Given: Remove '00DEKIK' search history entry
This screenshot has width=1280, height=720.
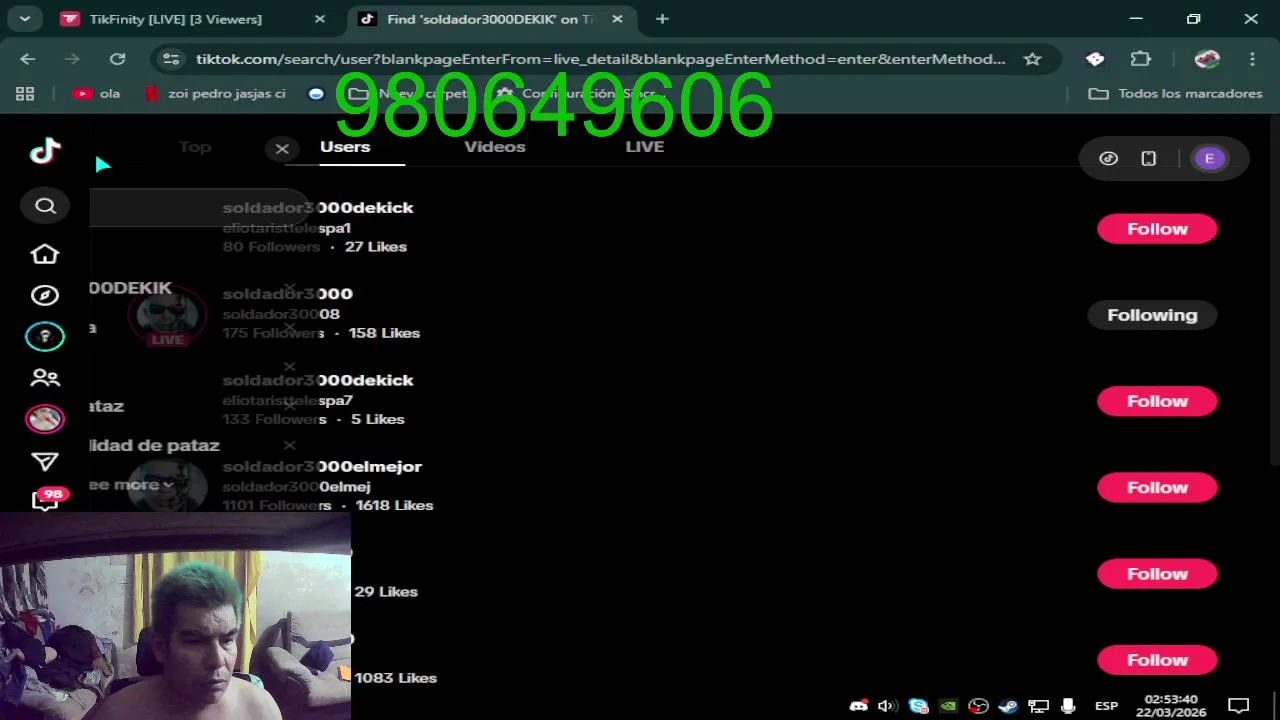Looking at the screenshot, I should (x=289, y=288).
